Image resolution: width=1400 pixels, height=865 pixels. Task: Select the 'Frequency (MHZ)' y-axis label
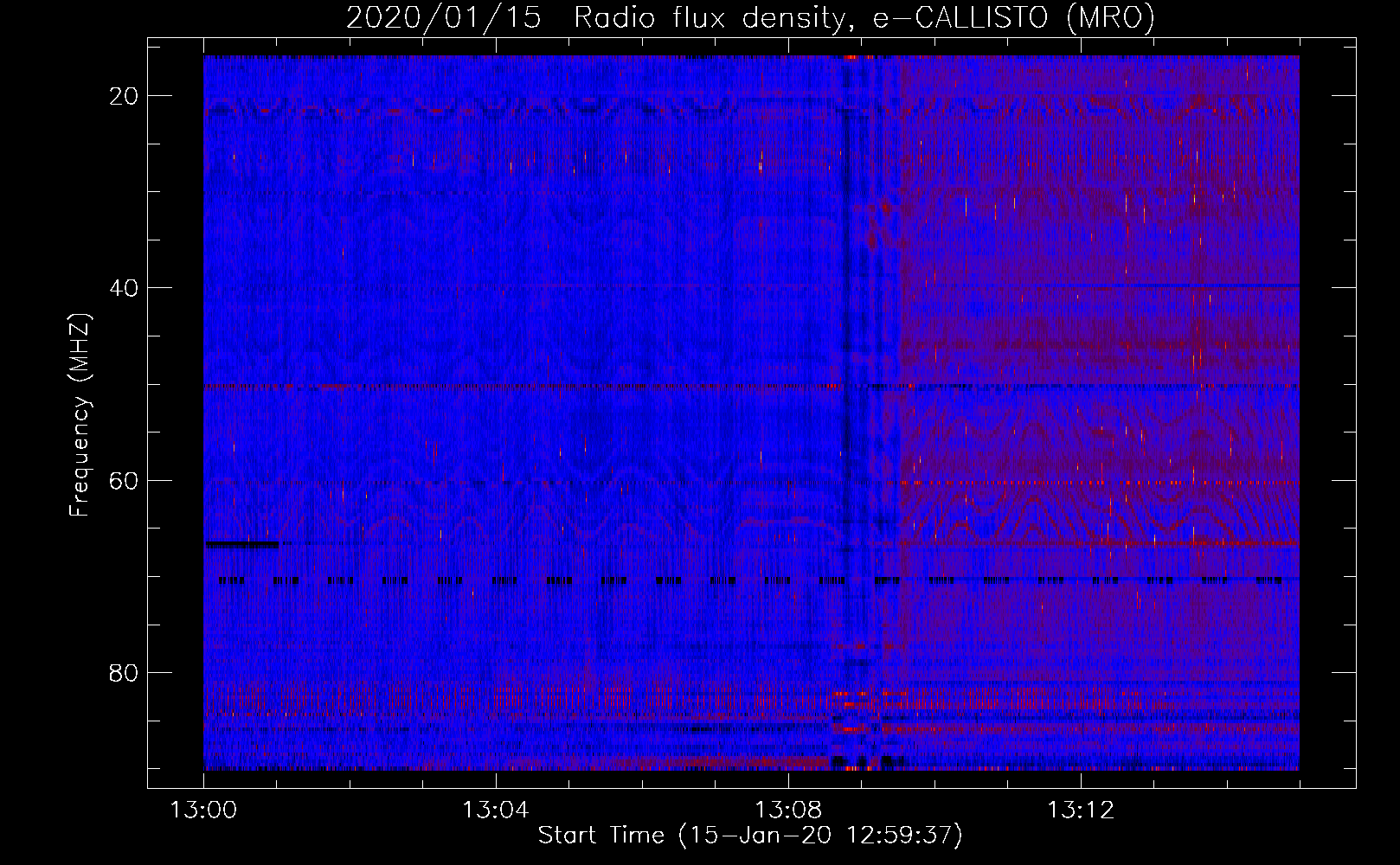click(80, 414)
